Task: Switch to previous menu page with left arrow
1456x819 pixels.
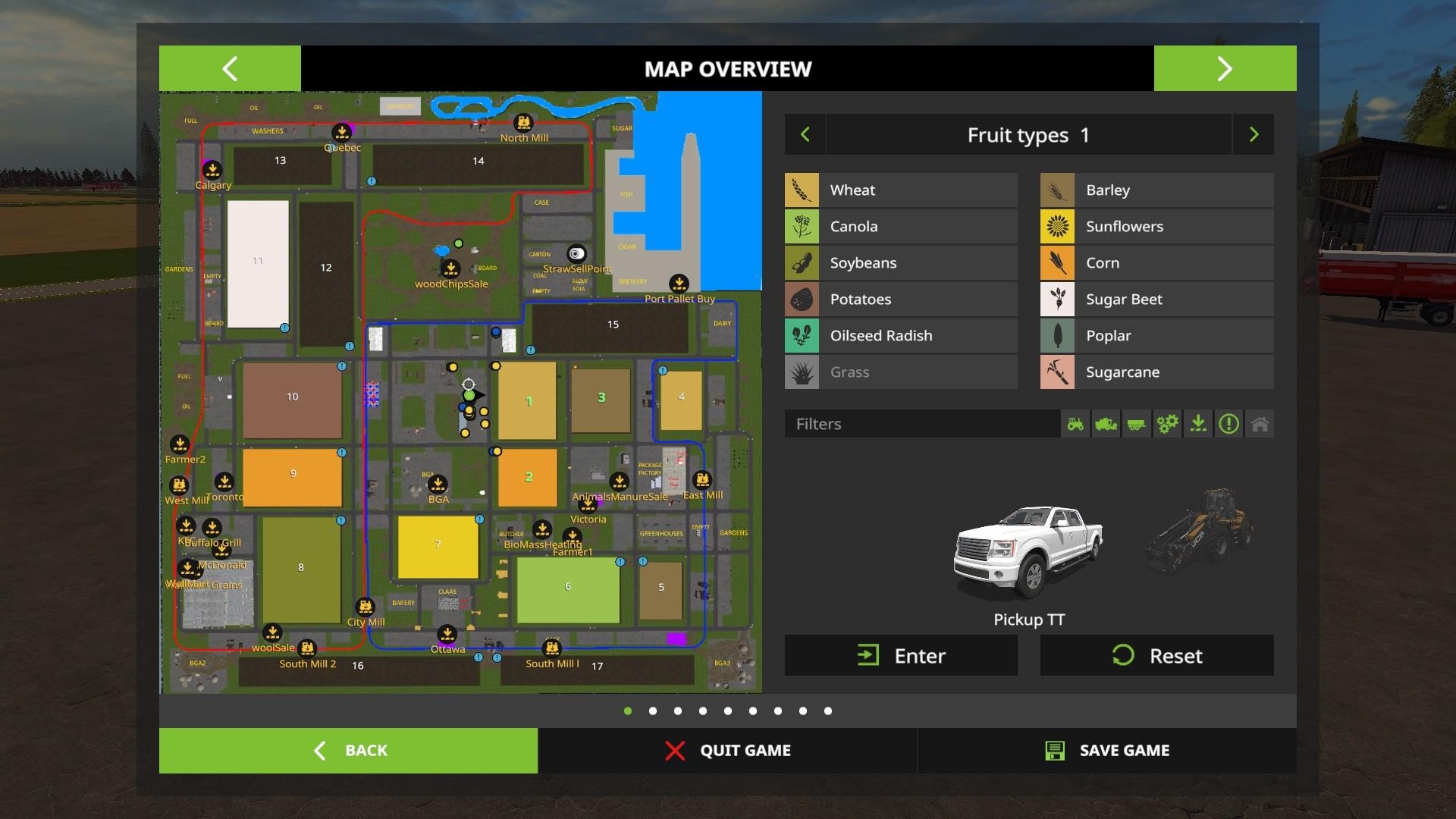Action: pyautogui.click(x=230, y=69)
